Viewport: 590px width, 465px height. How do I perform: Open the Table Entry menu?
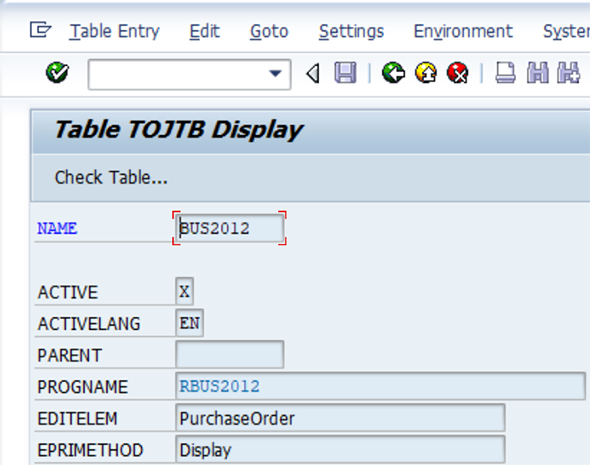click(115, 31)
